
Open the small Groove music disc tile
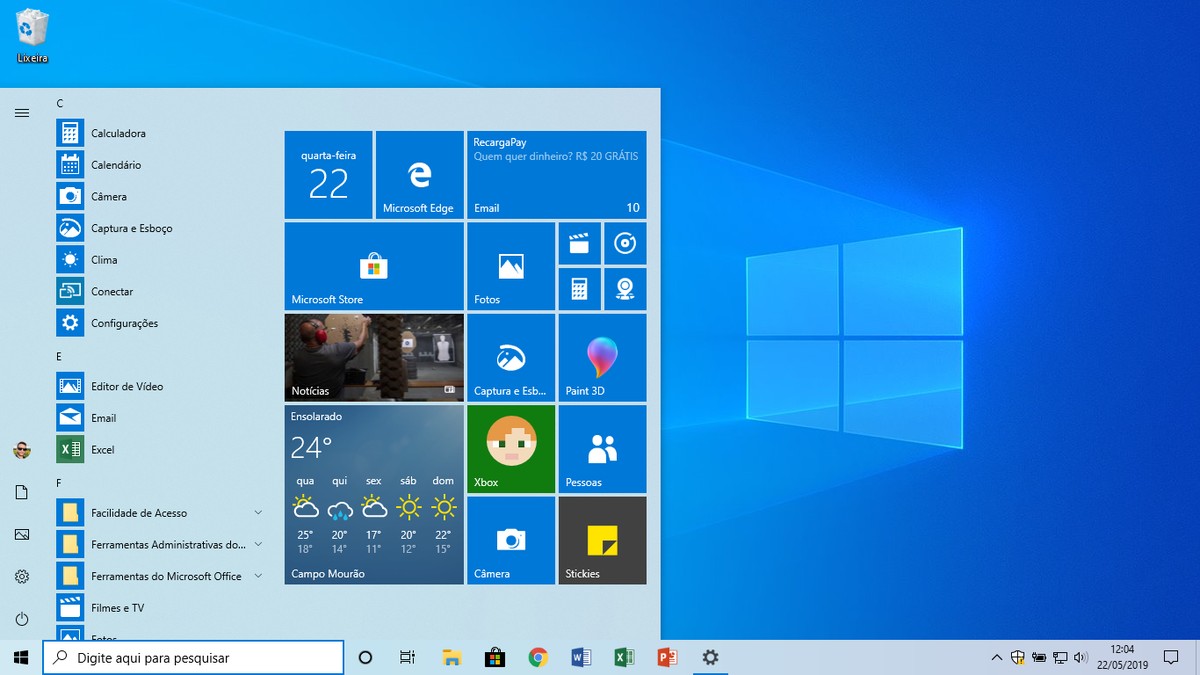(625, 243)
